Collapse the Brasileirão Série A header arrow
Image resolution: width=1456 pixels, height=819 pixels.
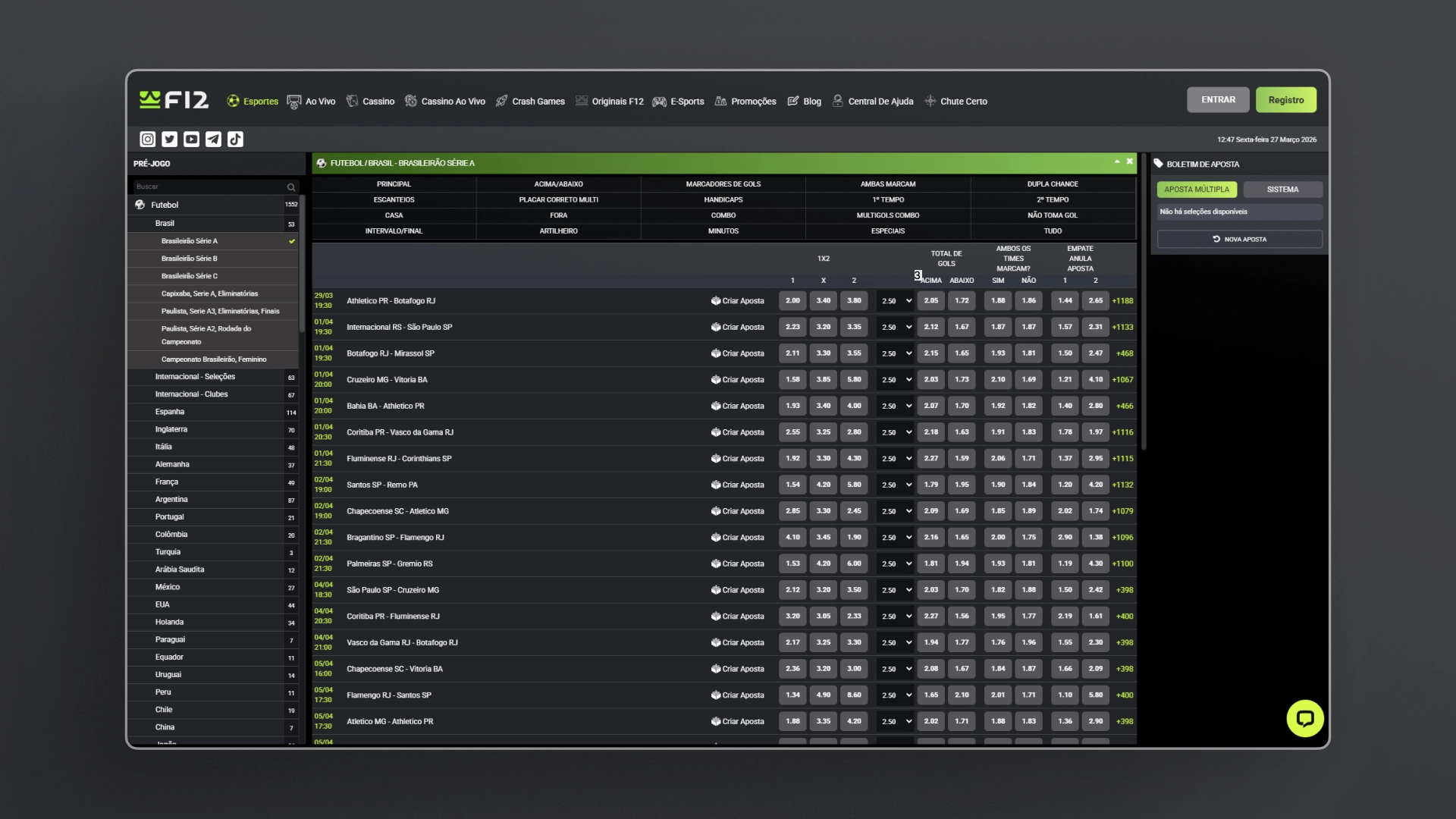(x=1117, y=162)
